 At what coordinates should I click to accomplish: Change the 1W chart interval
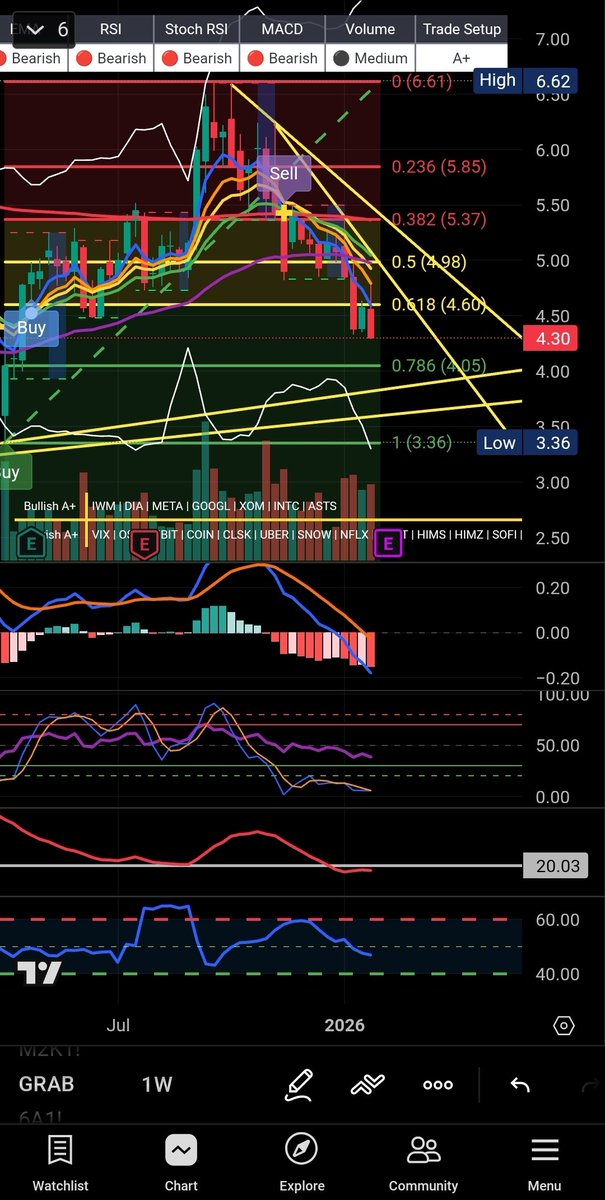tap(157, 1084)
